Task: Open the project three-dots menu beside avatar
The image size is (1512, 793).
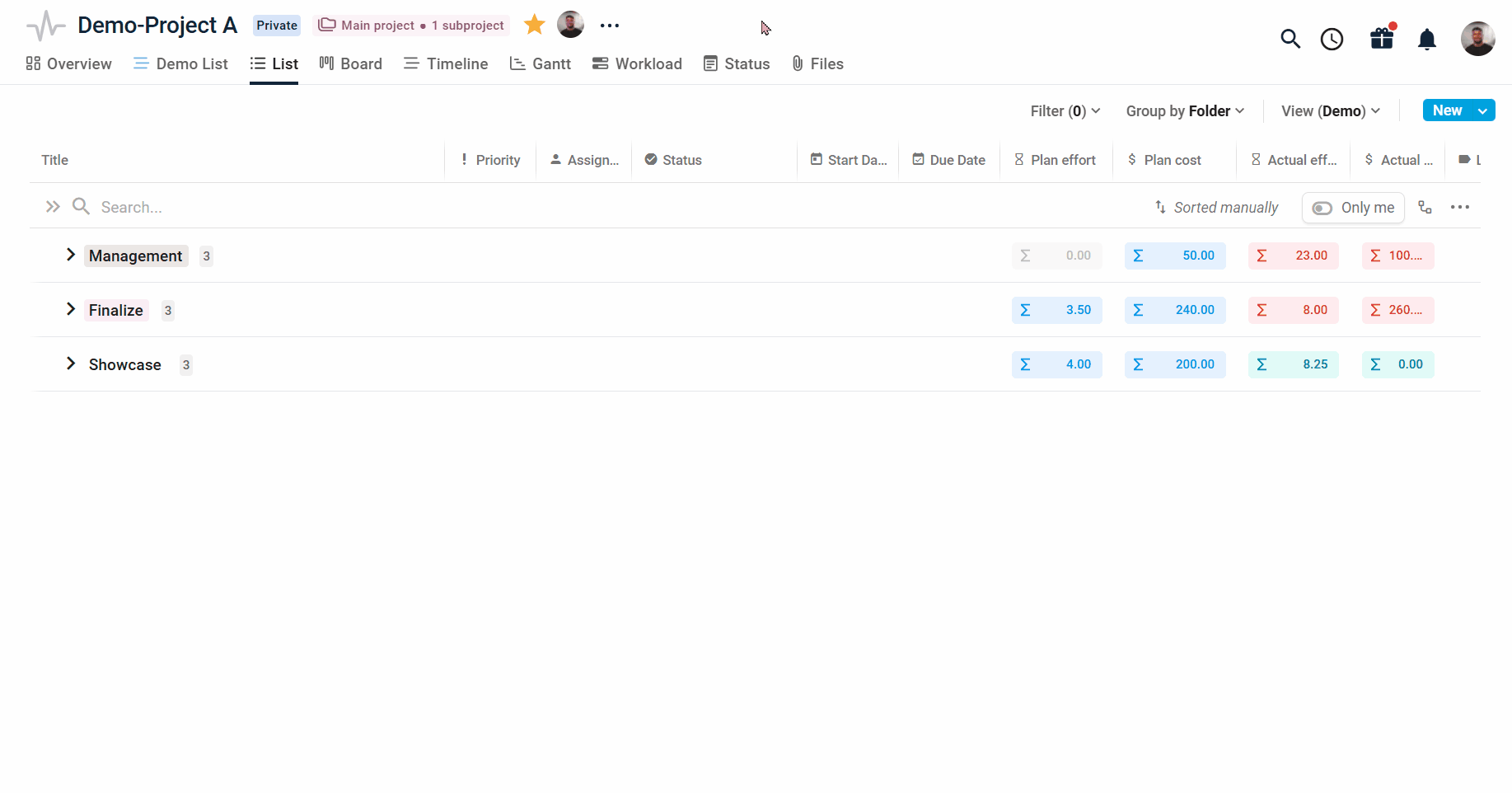Action: coord(610,26)
